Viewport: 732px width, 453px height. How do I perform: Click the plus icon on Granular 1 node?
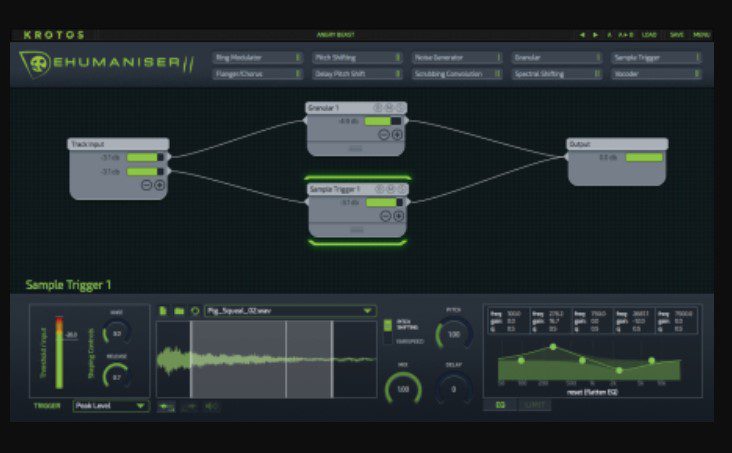397,135
